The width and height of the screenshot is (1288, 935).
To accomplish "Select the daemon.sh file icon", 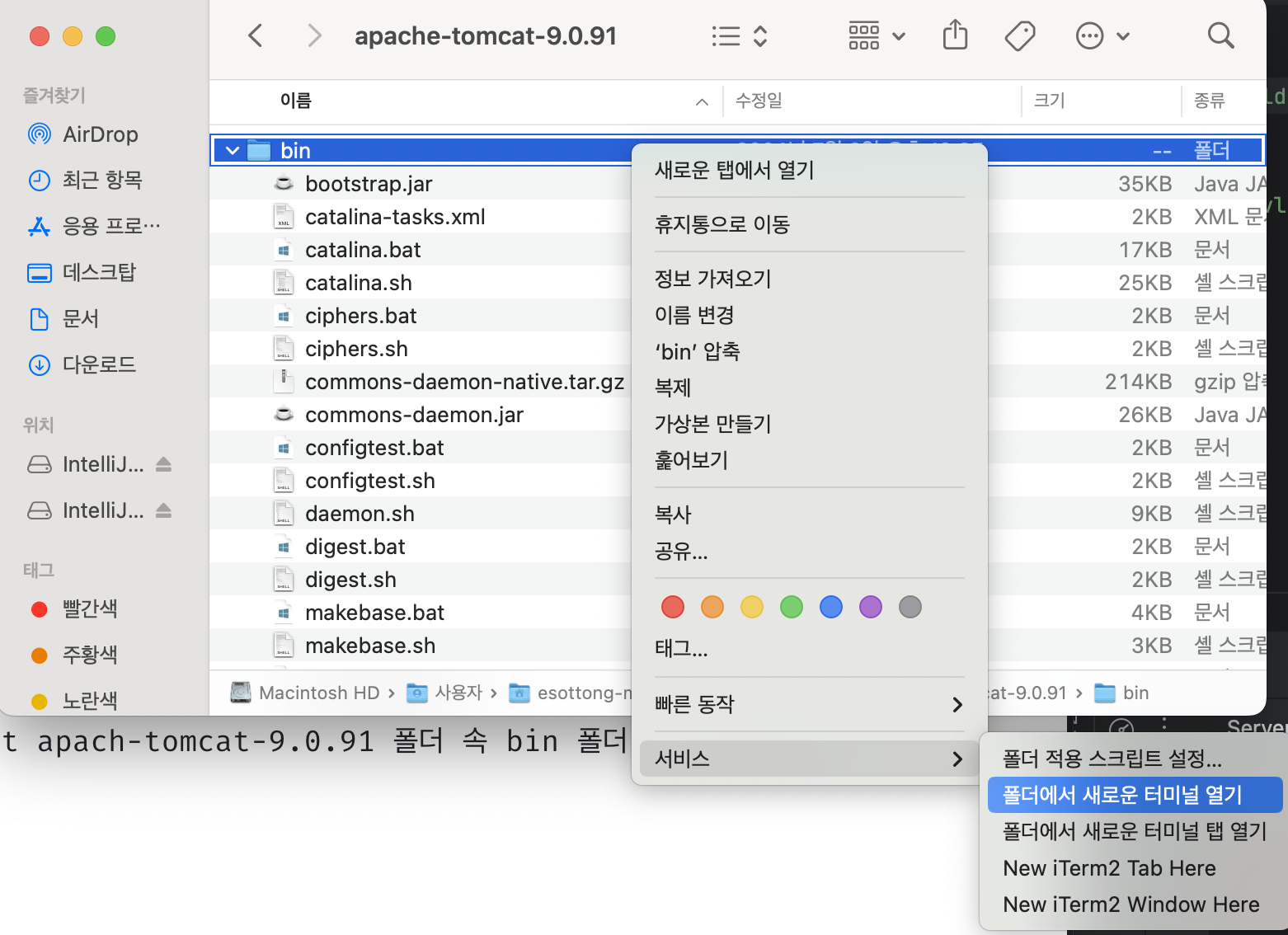I will (x=284, y=513).
